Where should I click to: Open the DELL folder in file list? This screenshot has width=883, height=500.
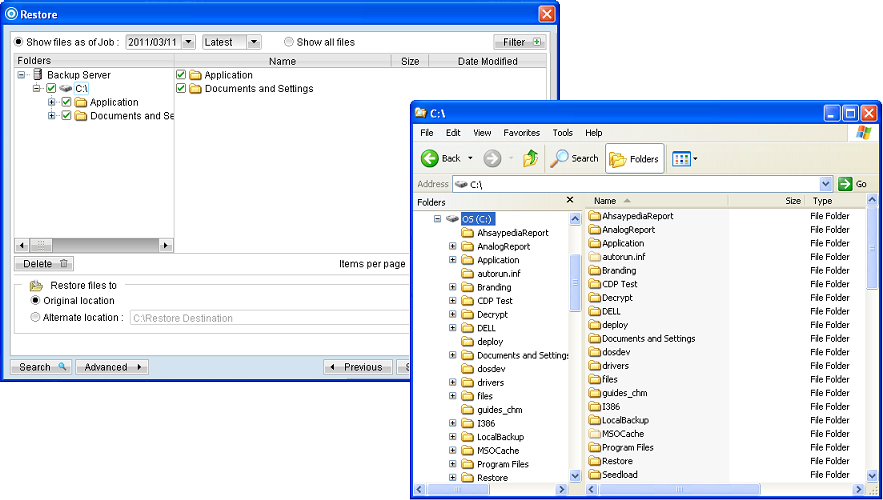611,311
